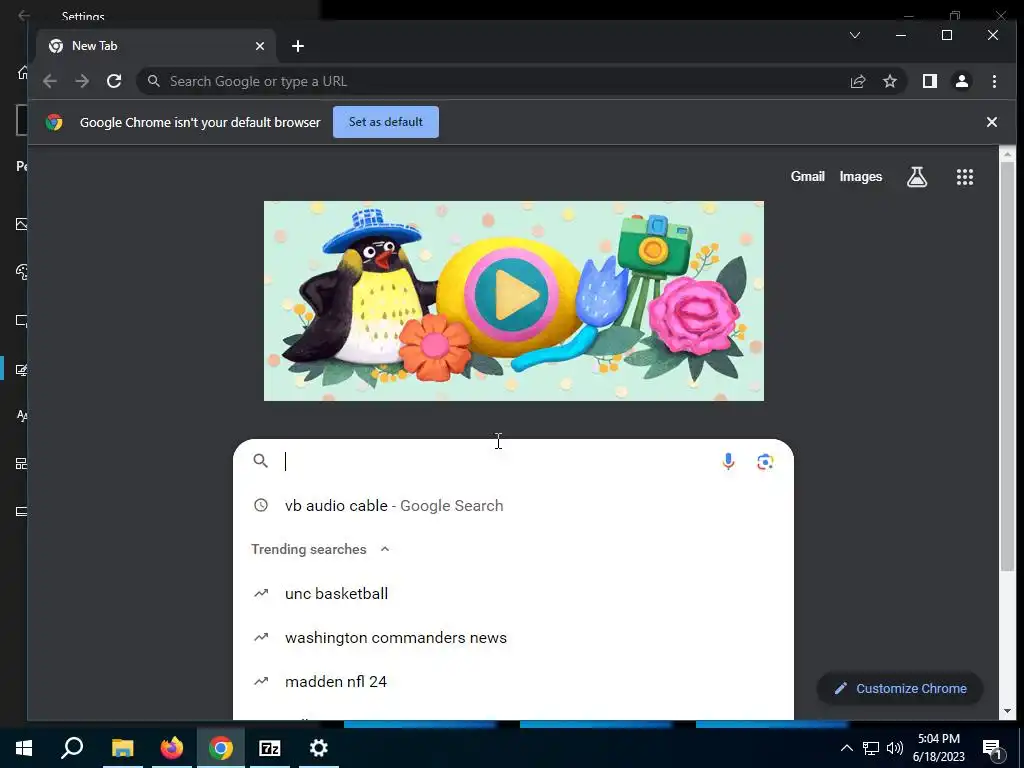Set Chrome as default browser
This screenshot has width=1024, height=768.
(385, 122)
